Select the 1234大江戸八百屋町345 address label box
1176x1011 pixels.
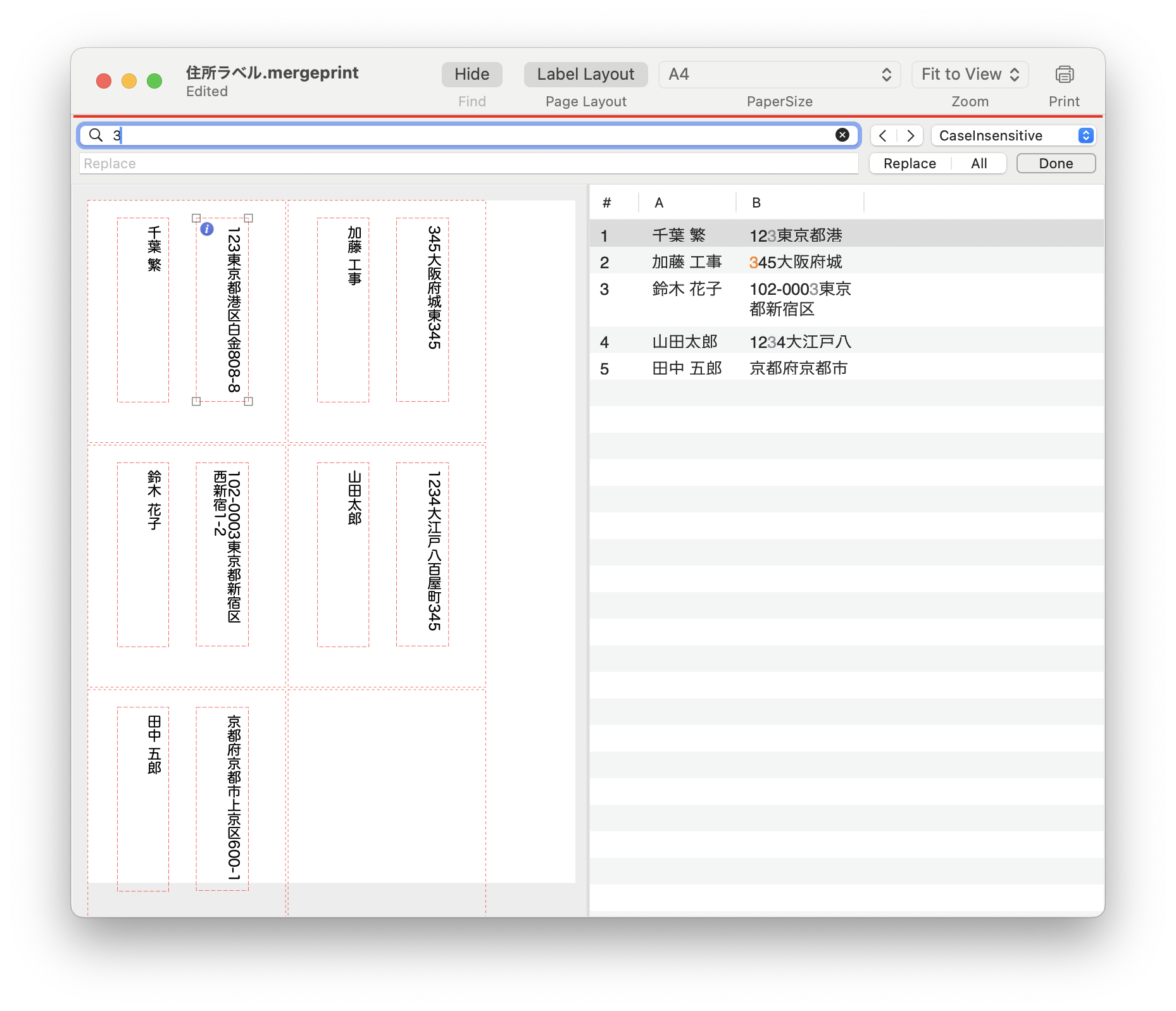click(422, 554)
